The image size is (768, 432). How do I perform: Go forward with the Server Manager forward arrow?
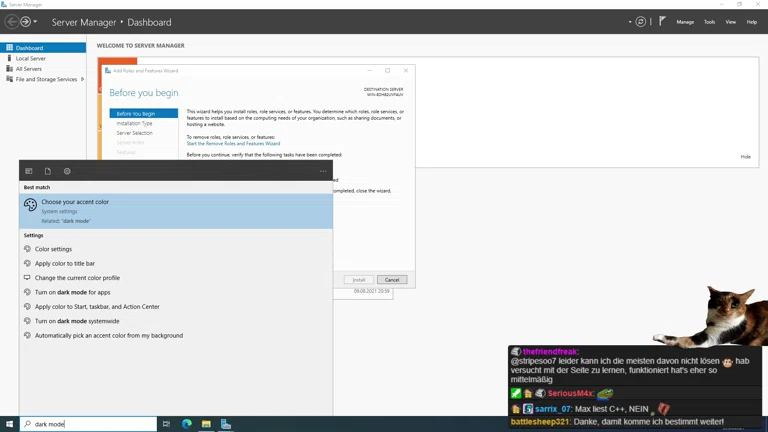coord(25,22)
